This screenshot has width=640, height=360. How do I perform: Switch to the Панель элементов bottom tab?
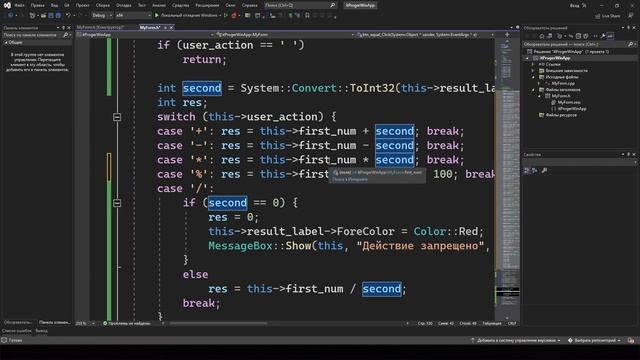coord(54,322)
